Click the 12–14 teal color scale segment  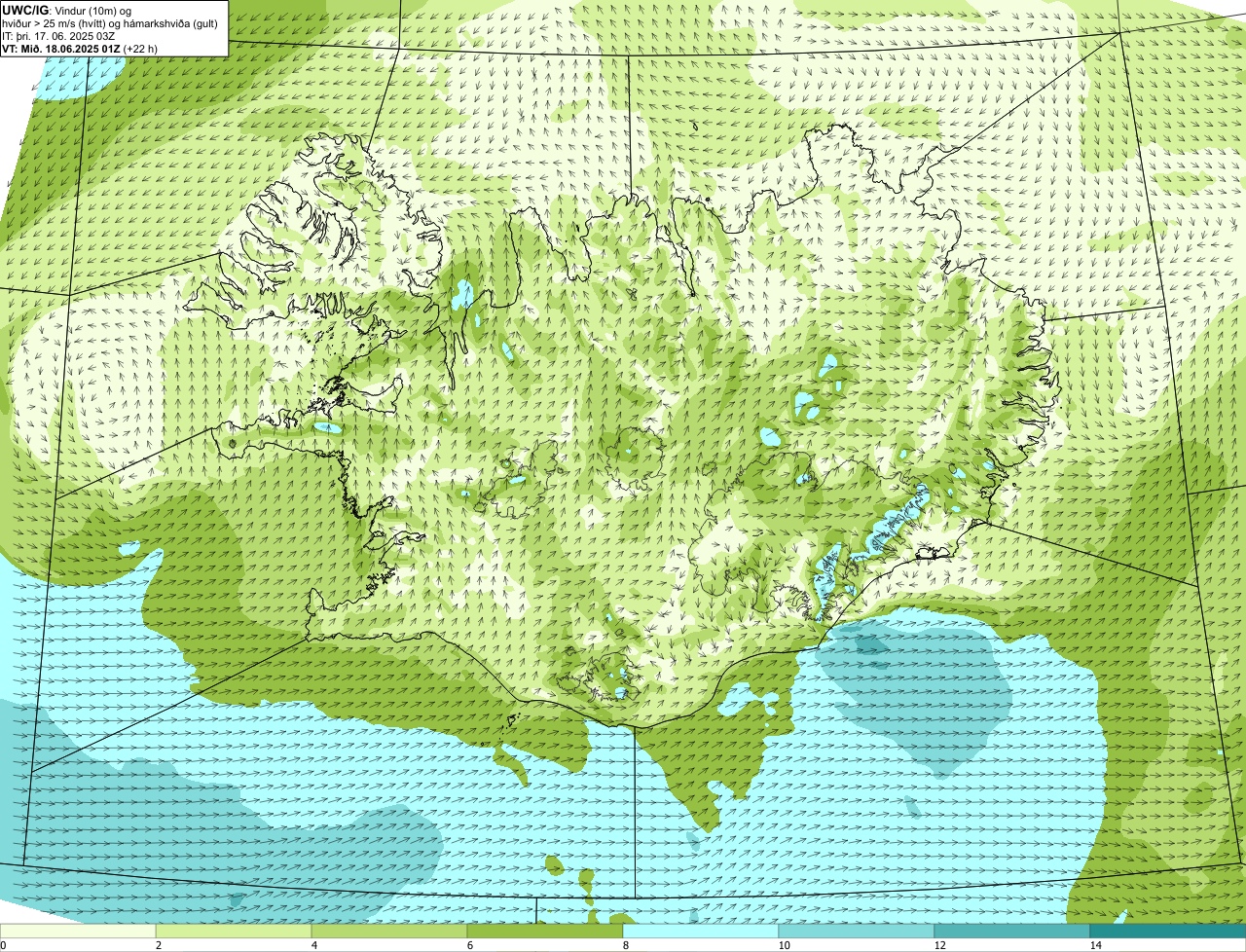point(1012,931)
